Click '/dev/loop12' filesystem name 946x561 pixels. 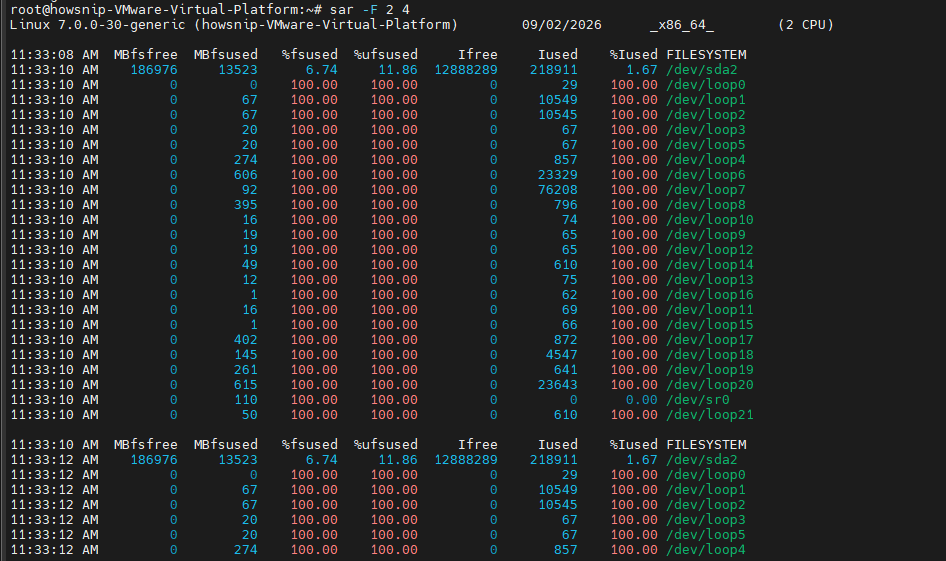coord(710,250)
